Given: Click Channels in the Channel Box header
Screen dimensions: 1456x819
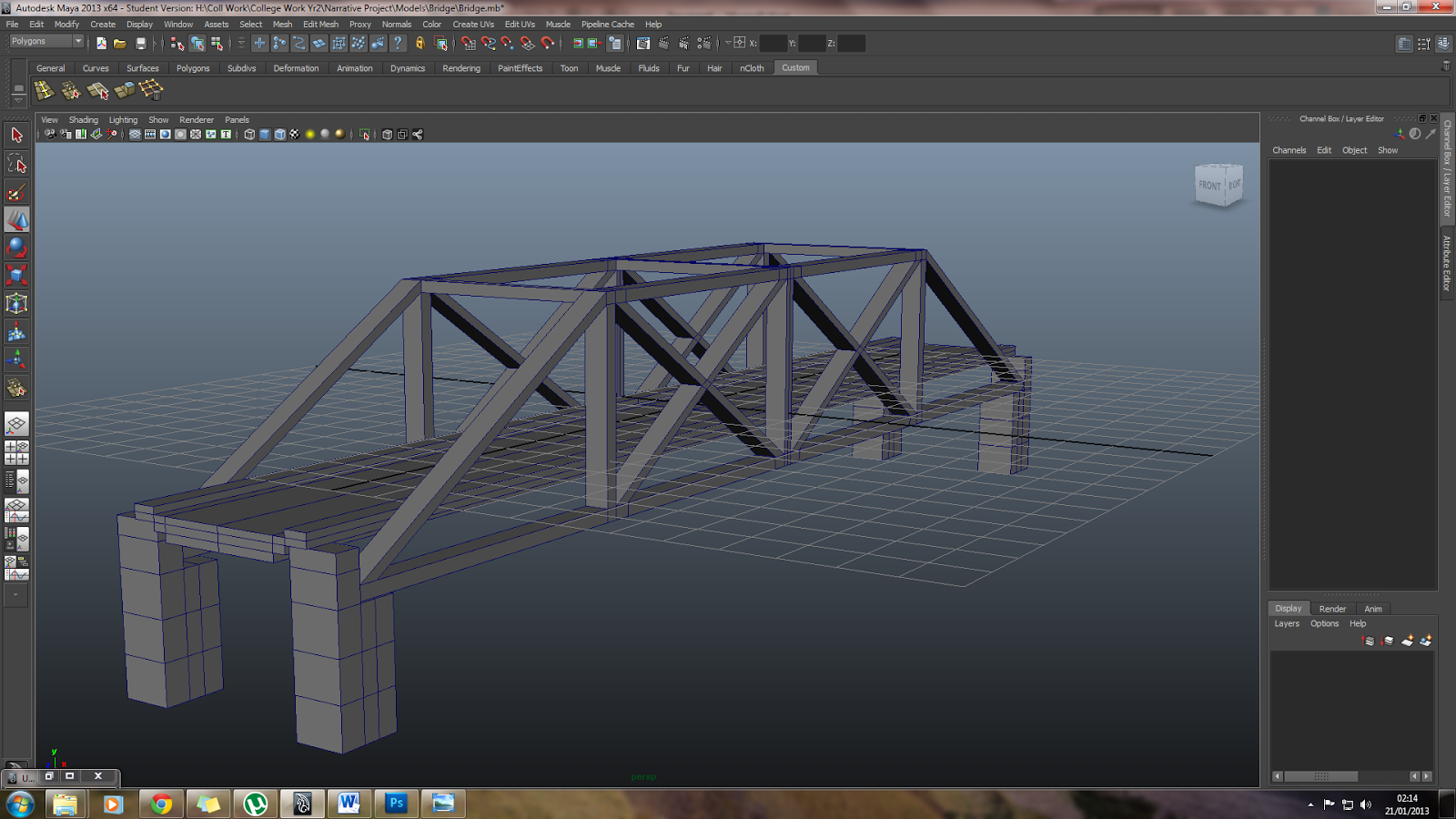Looking at the screenshot, I should pos(1289,150).
